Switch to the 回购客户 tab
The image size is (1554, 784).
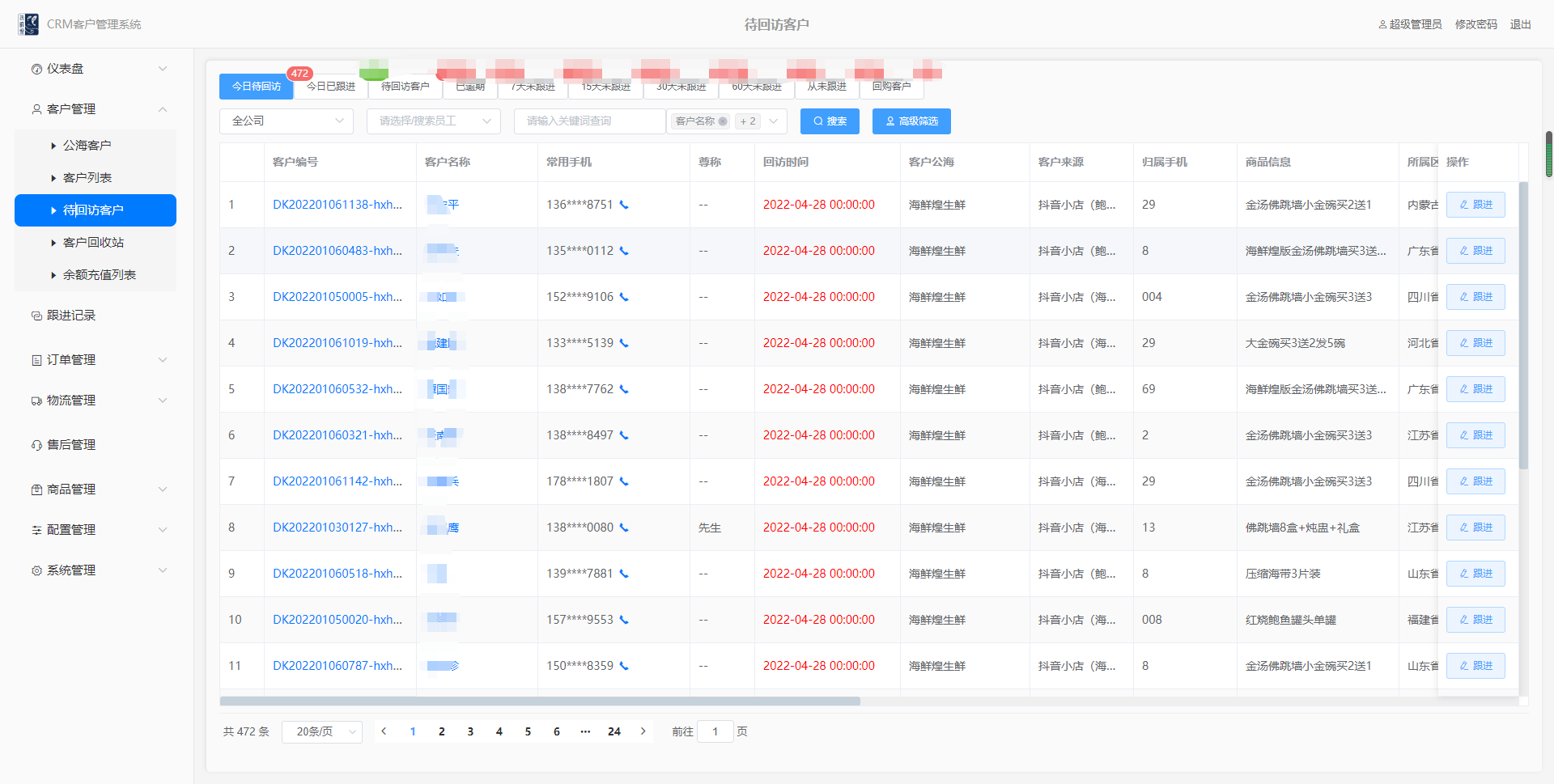click(x=892, y=87)
